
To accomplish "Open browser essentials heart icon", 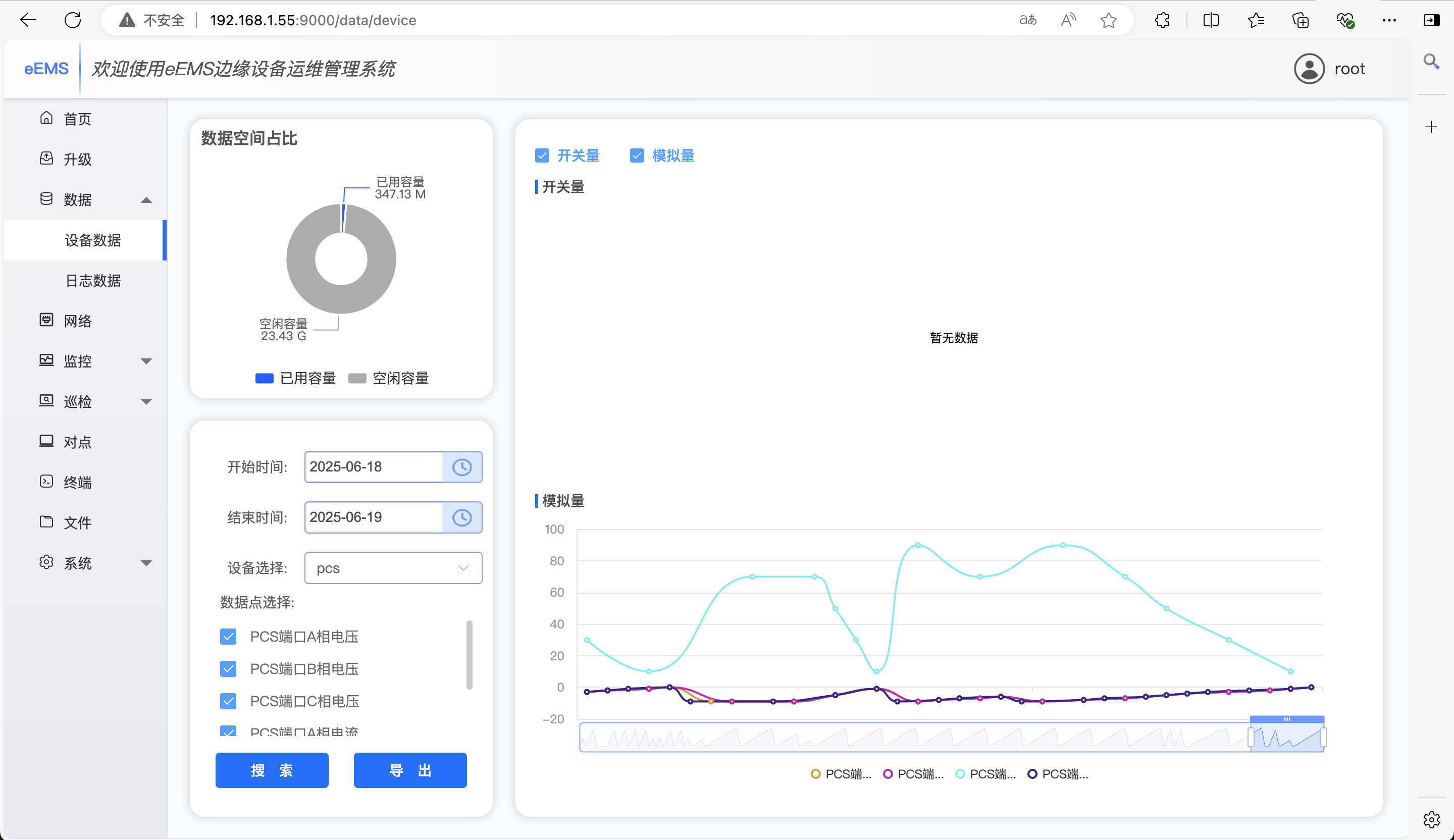I will pyautogui.click(x=1345, y=20).
